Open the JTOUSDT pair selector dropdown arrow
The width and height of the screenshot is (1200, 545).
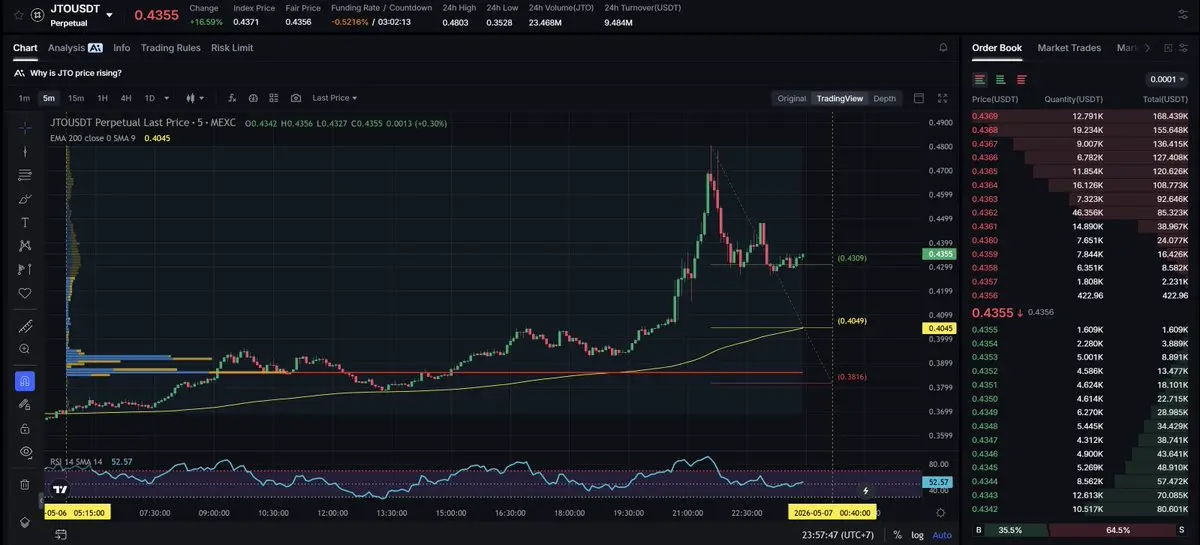click(109, 16)
